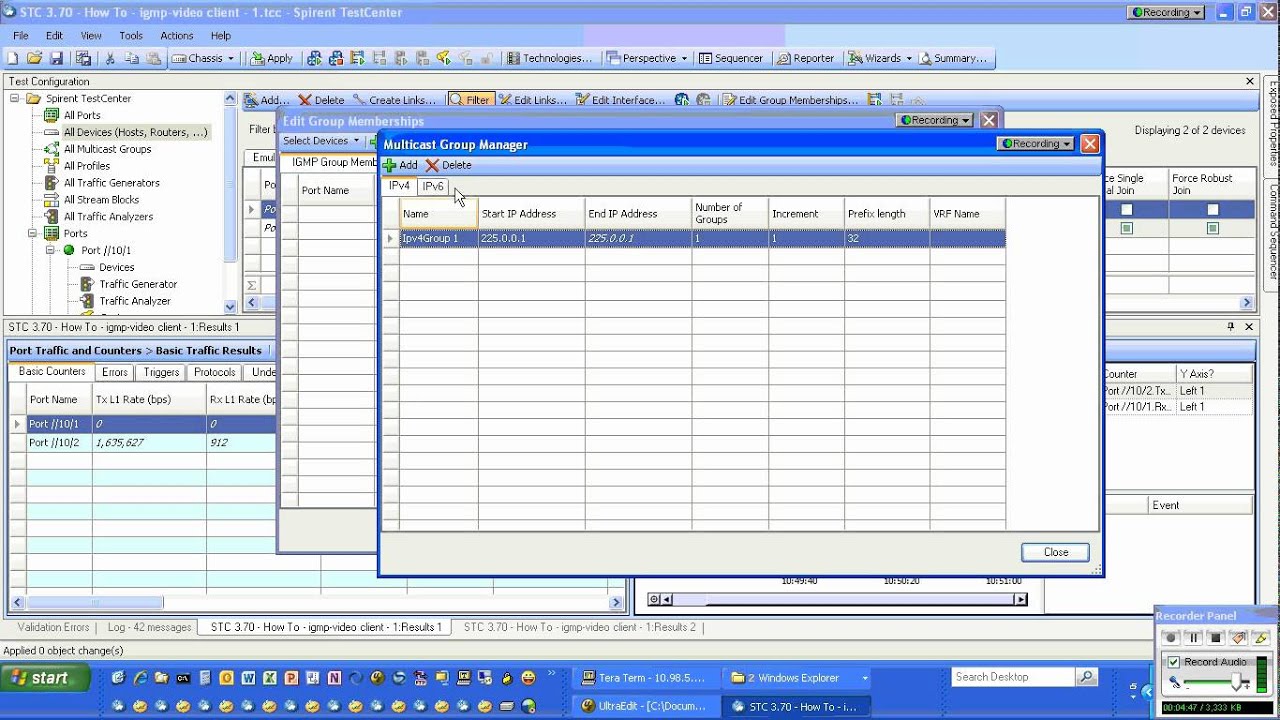Screen dimensions: 1280x720
Task: Collapse the Ports tree node
Action: click(x=33, y=233)
